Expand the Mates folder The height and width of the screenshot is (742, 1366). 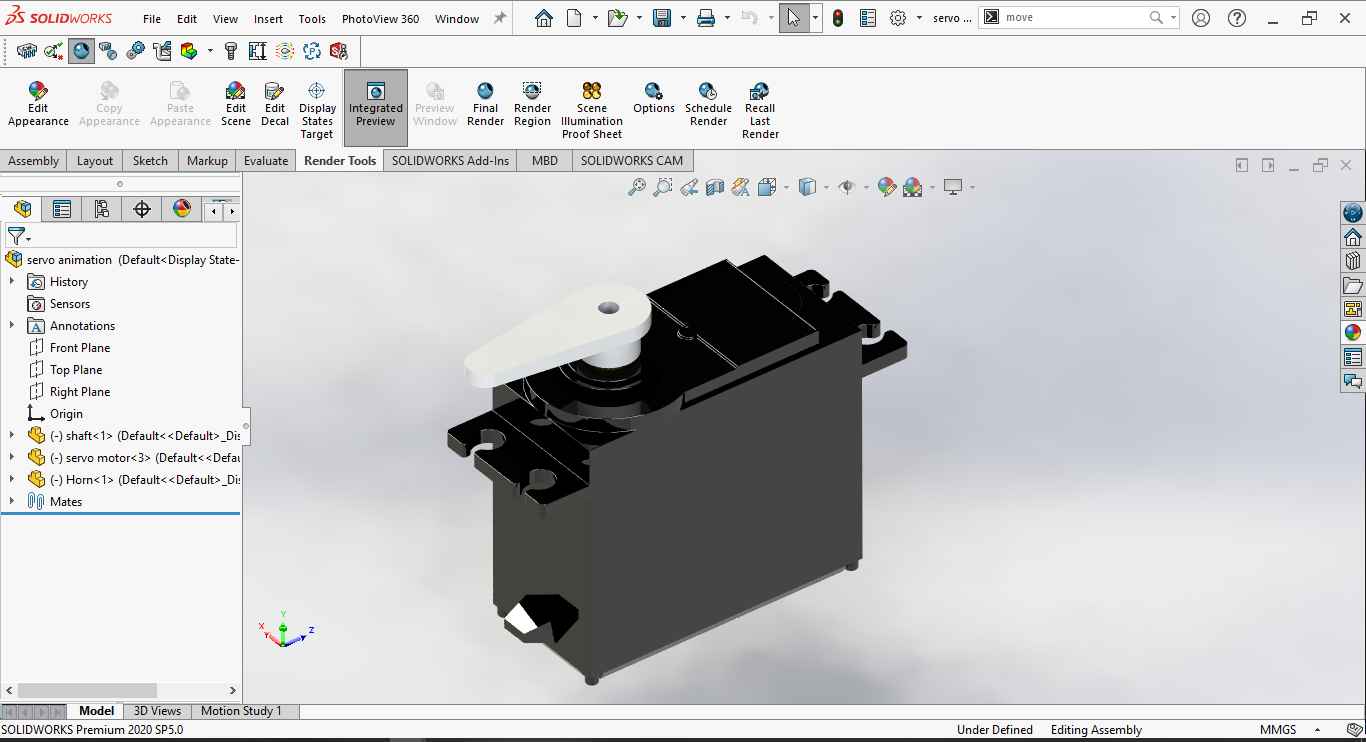12,502
